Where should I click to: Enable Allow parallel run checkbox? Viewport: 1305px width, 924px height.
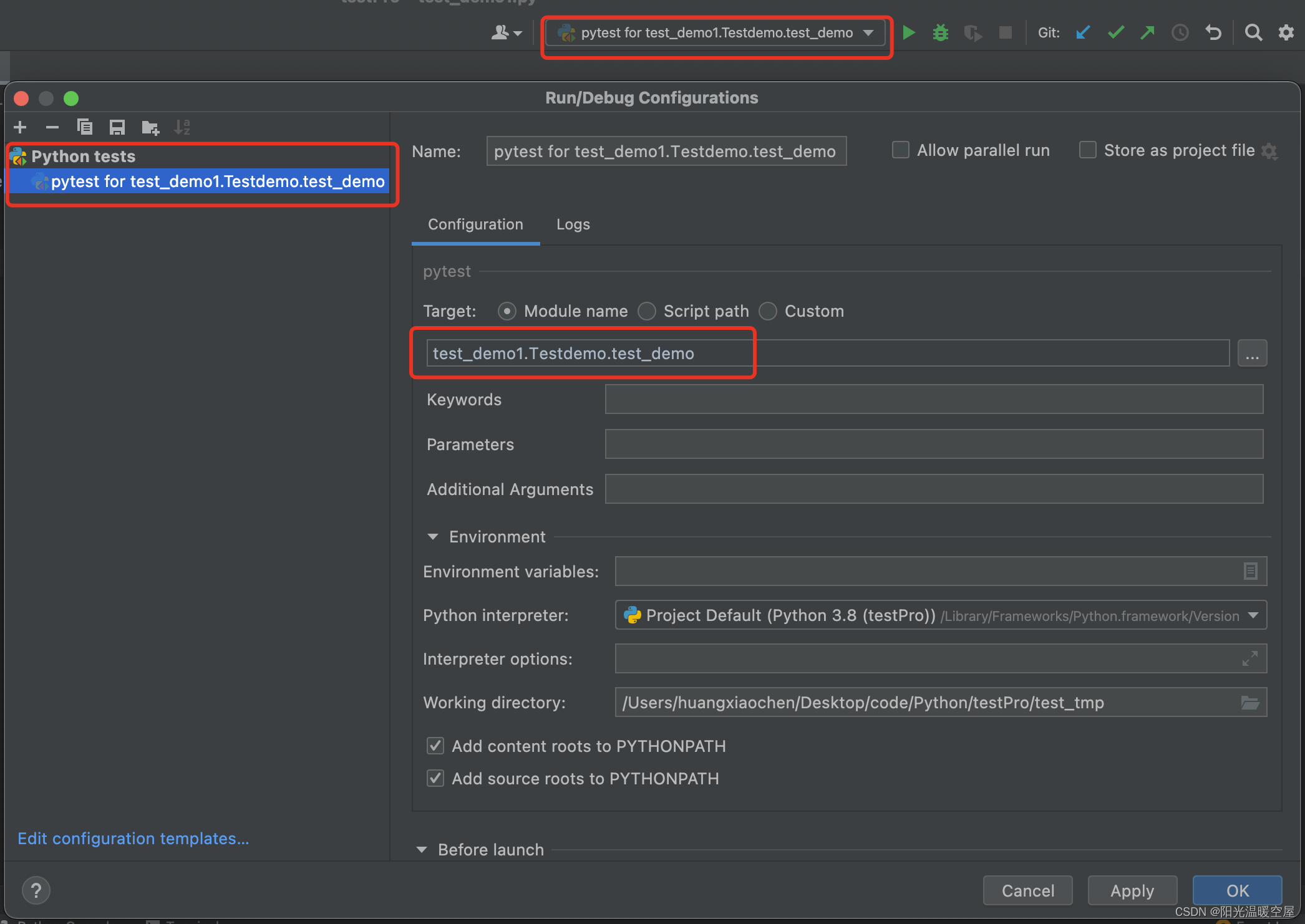point(900,150)
